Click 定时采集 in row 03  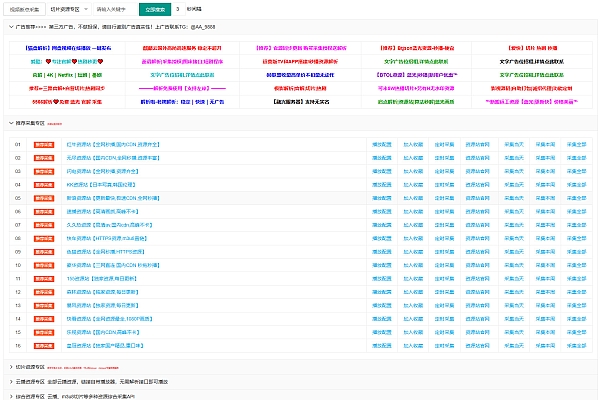444,171
